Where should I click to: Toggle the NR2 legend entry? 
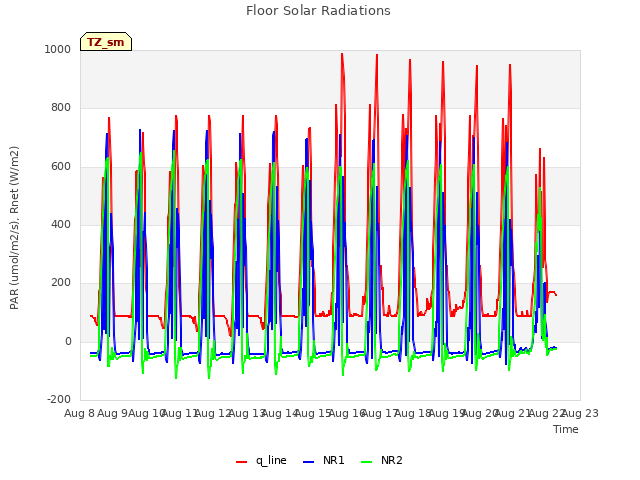coord(382,460)
